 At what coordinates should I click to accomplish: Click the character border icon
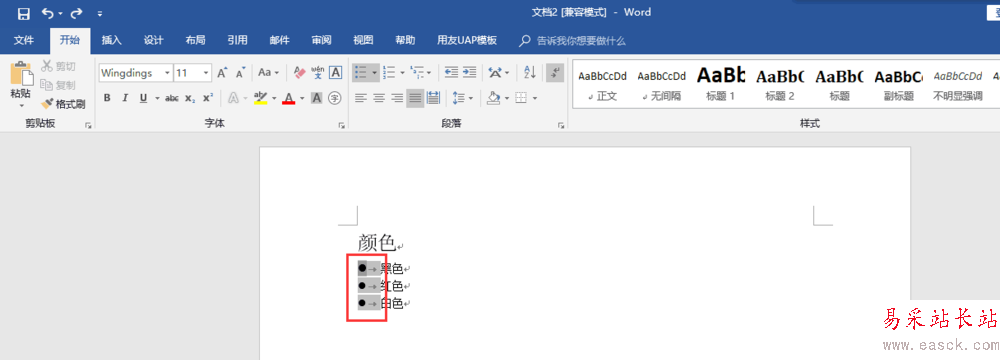click(335, 73)
